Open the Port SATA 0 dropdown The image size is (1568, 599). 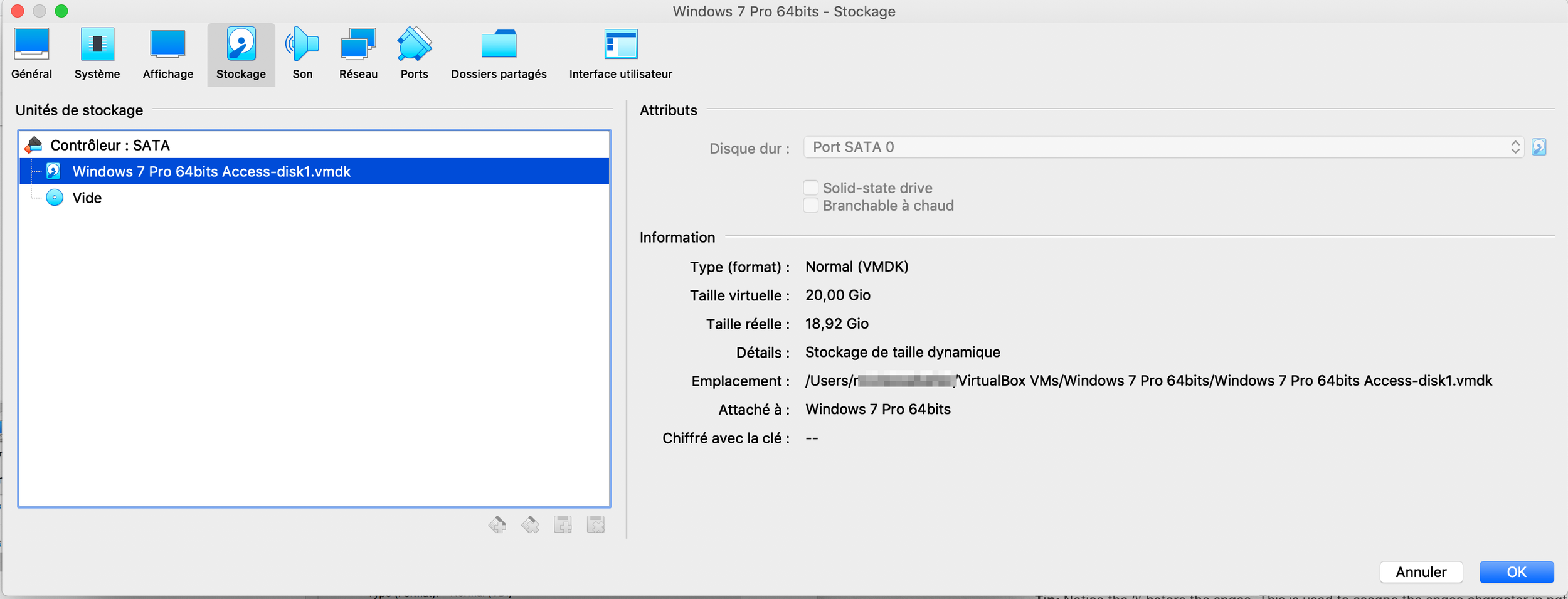coord(1163,147)
